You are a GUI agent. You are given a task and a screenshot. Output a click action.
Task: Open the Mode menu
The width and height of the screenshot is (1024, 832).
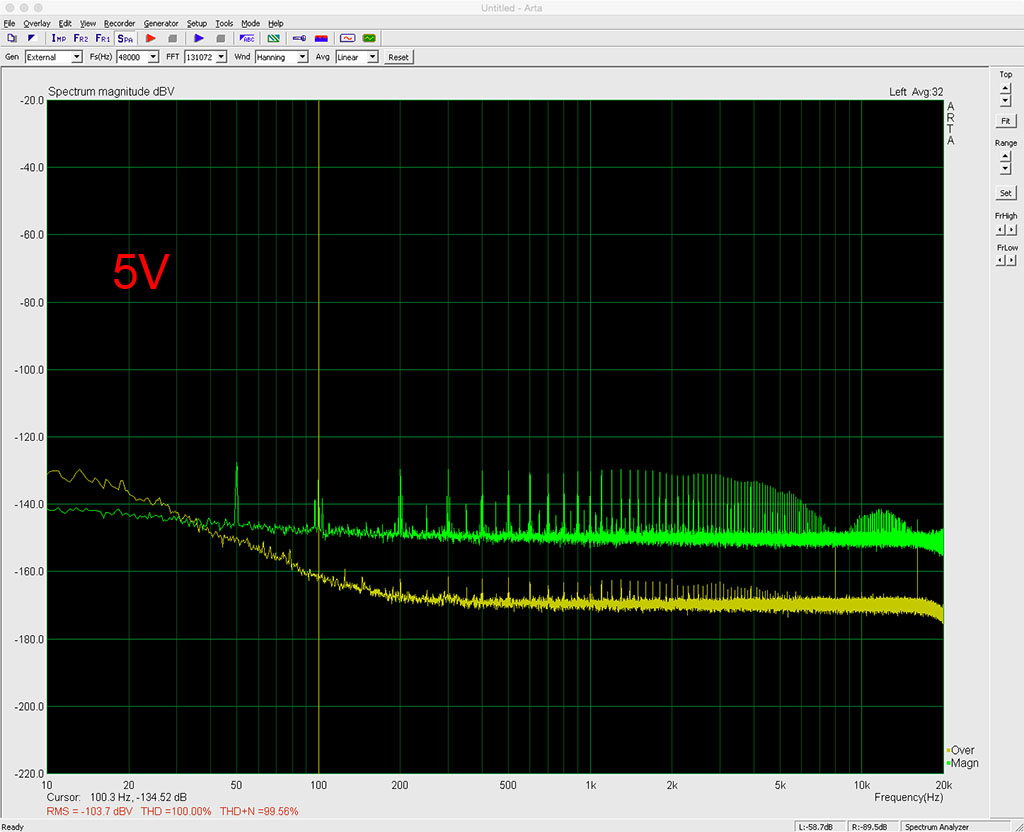(250, 24)
